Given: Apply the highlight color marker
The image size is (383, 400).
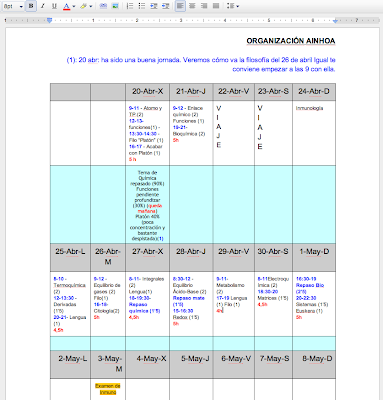Looking at the screenshot, I should click(83, 6).
